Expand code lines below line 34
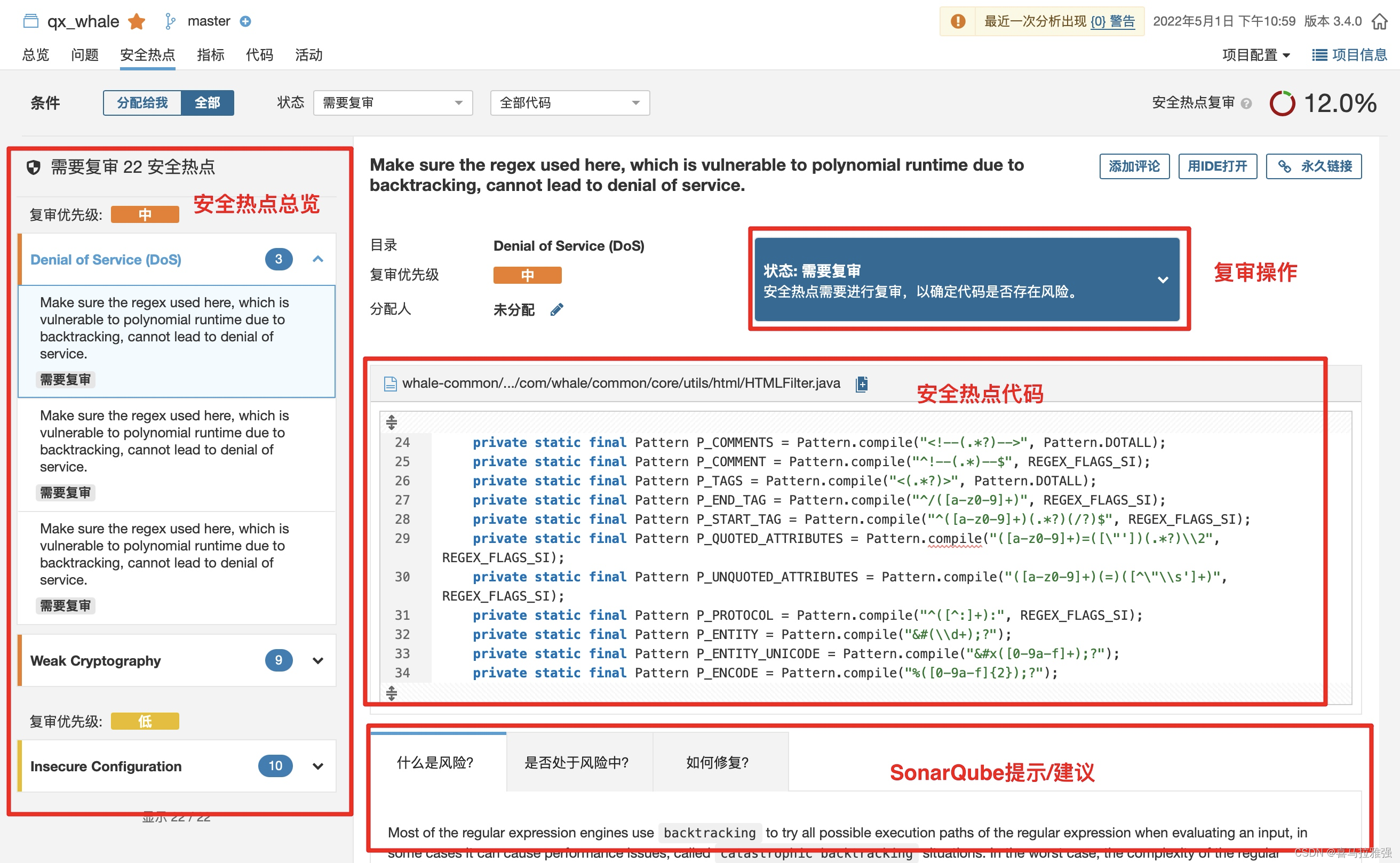 391,693
